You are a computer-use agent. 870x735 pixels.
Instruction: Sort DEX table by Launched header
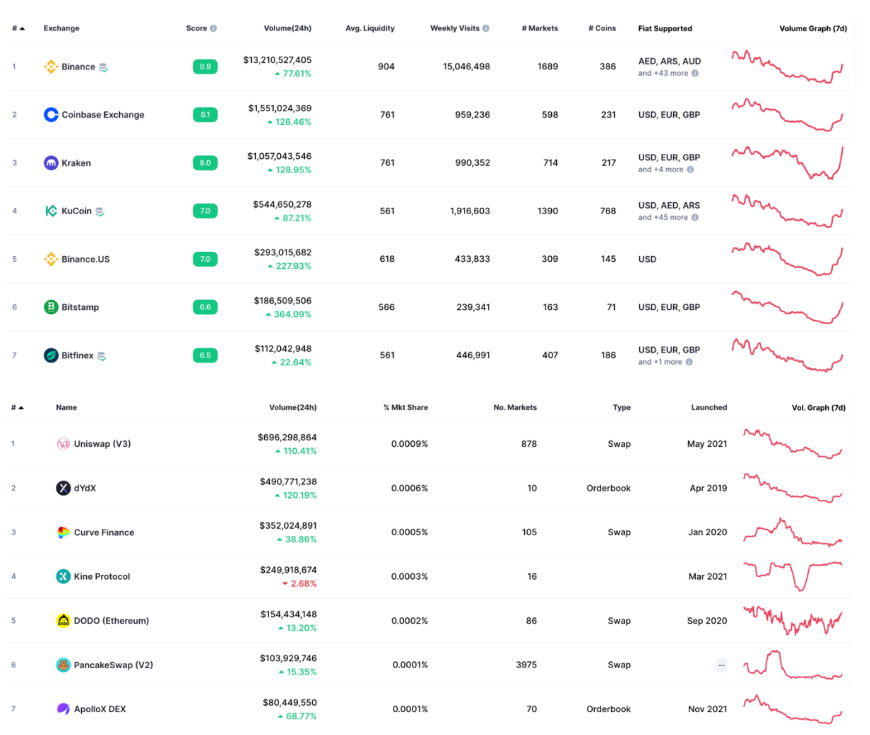pos(709,408)
